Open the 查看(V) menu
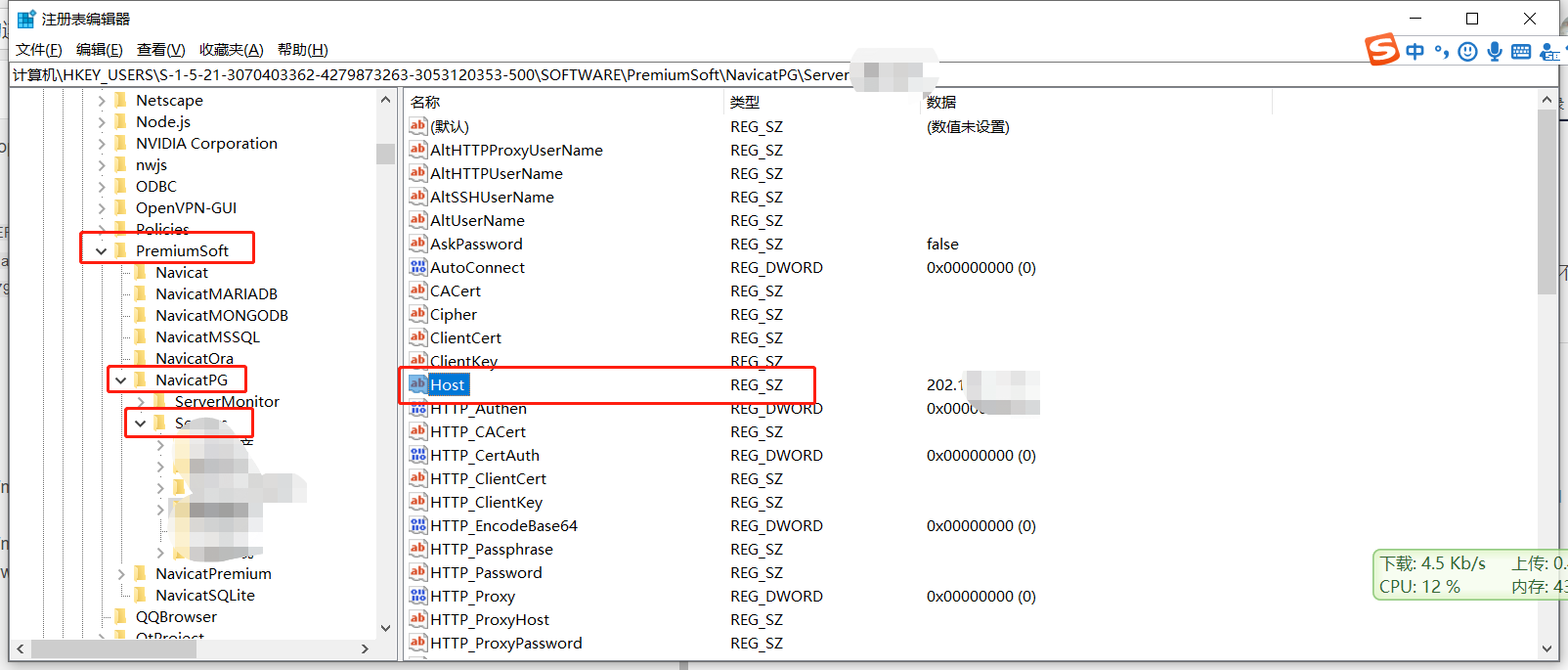The height and width of the screenshot is (670, 1568). pyautogui.click(x=161, y=50)
